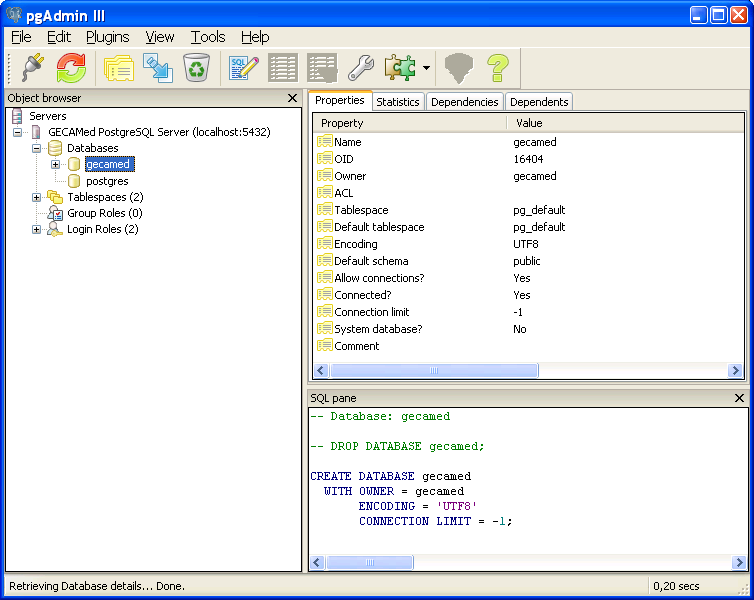Click the create new object icon
Image resolution: width=754 pixels, height=600 pixels.
click(x=158, y=68)
